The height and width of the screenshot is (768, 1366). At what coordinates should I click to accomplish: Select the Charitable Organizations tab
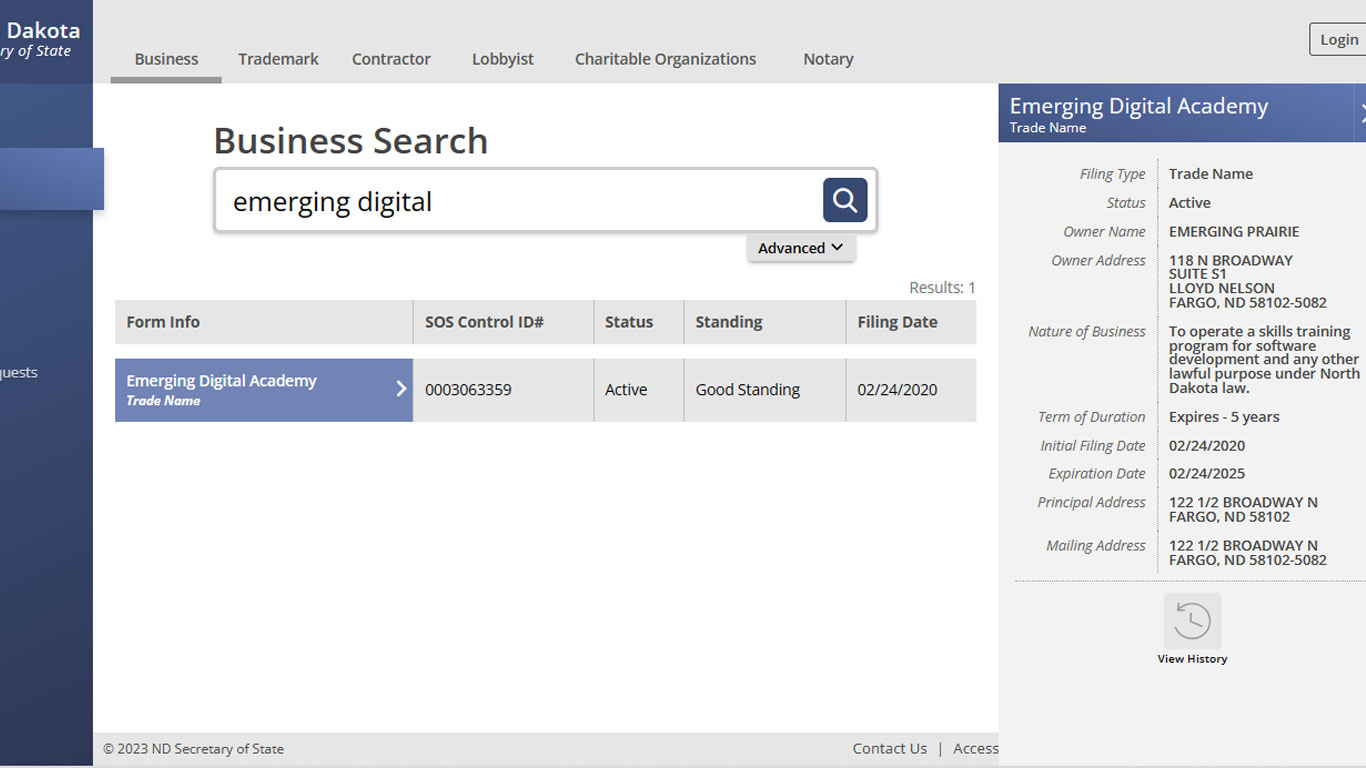pos(665,59)
